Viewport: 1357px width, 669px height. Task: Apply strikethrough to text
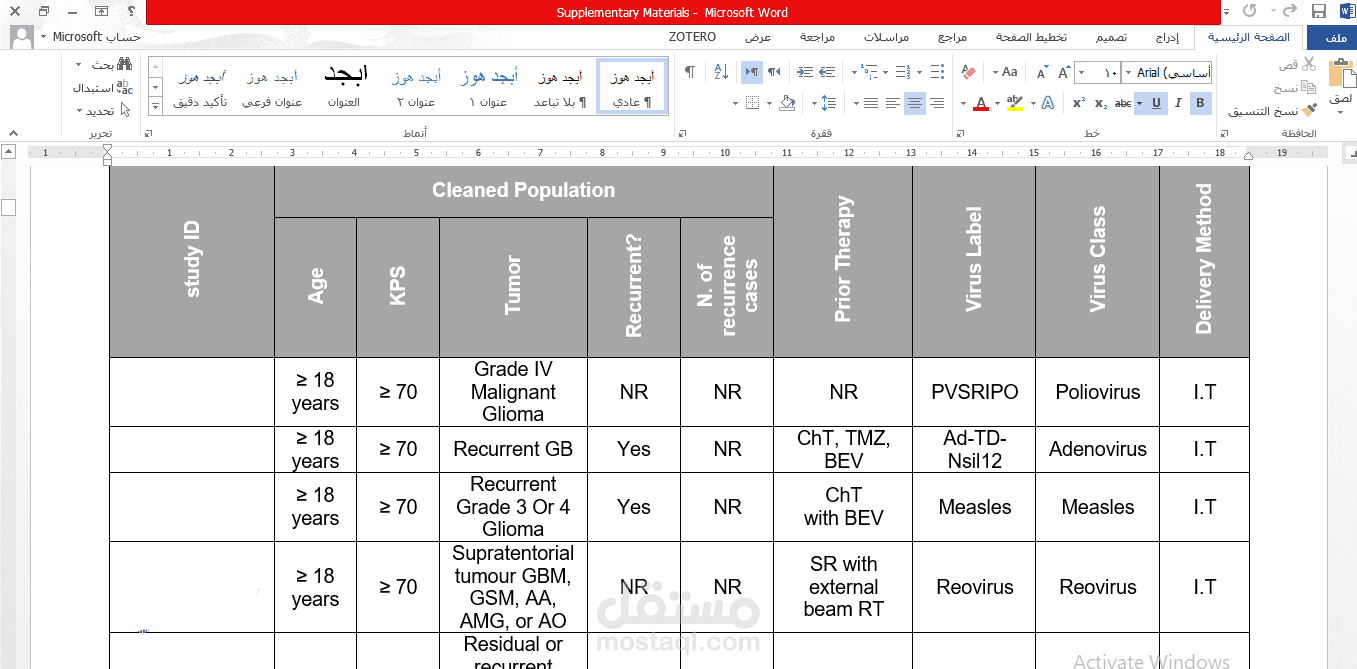tap(1123, 103)
